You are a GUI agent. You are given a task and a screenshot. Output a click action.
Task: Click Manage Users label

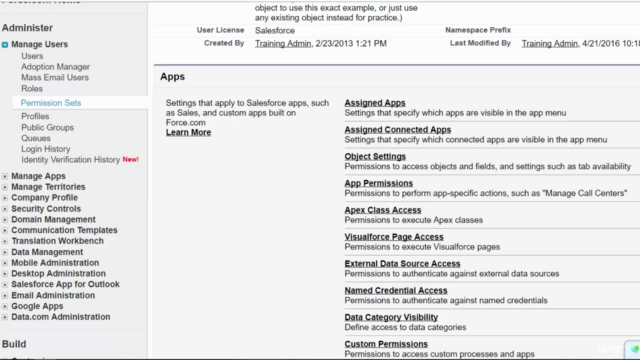(40, 44)
